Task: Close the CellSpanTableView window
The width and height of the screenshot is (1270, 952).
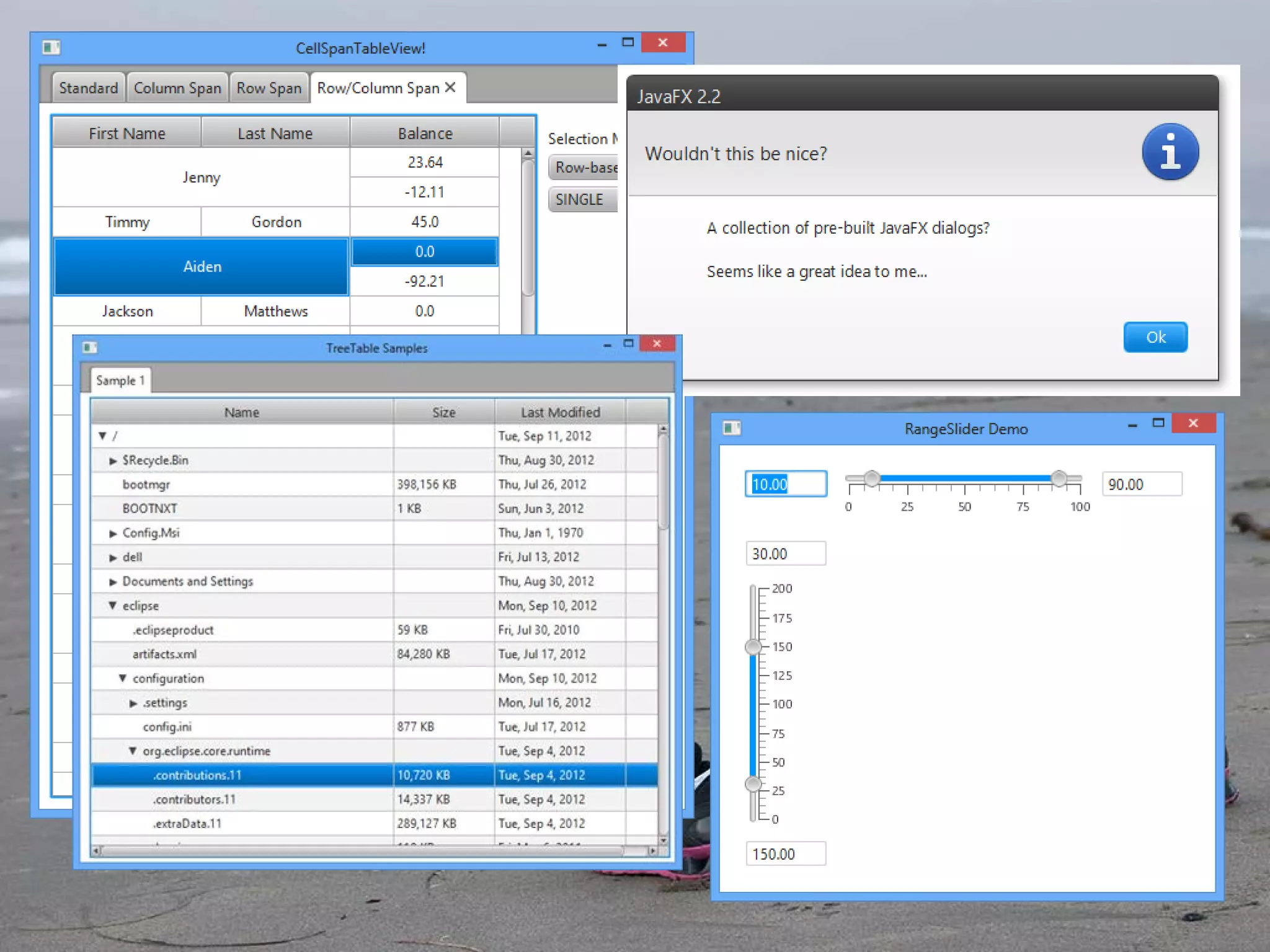Action: (662, 43)
